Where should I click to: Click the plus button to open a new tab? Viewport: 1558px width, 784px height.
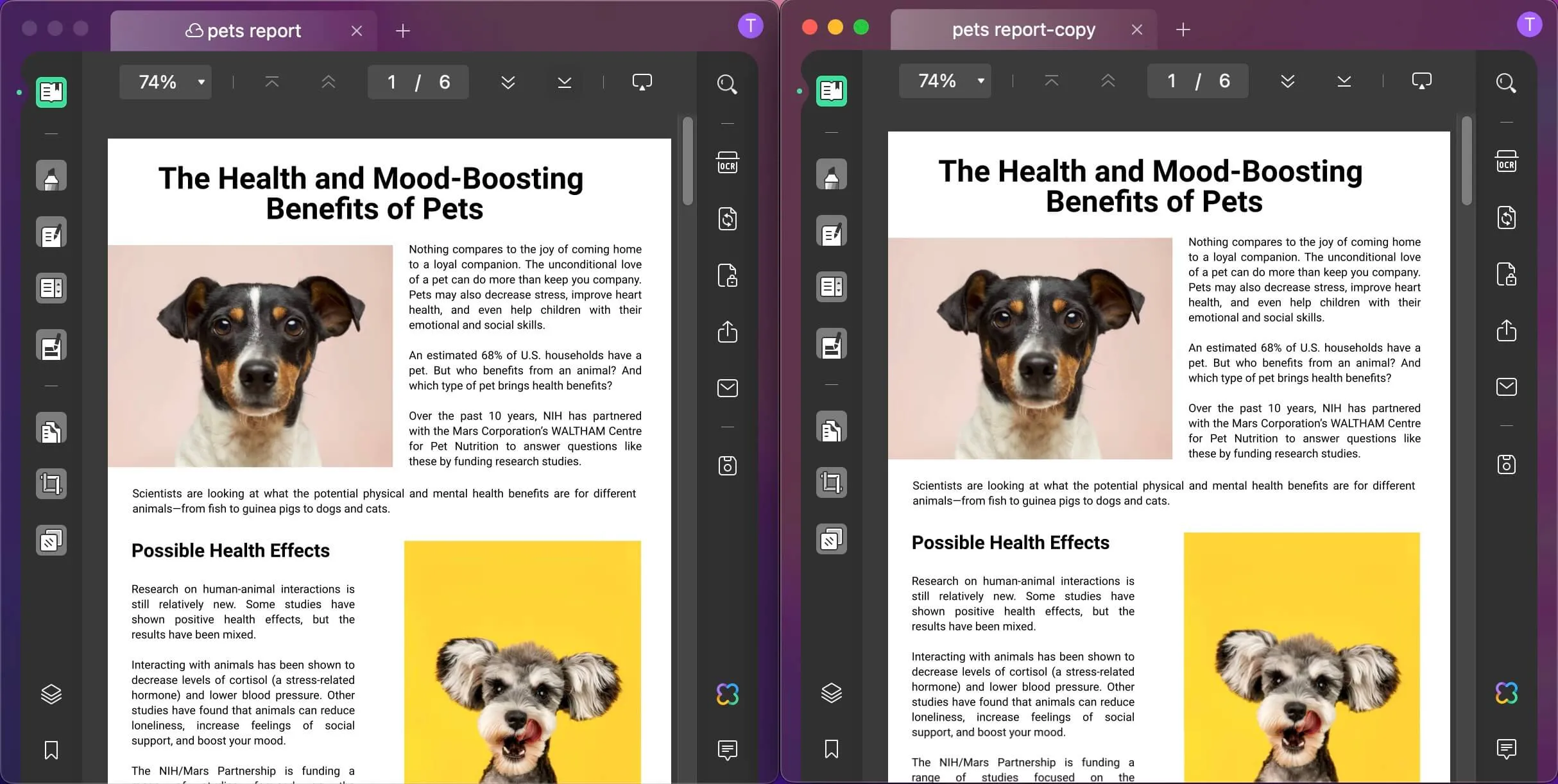point(403,30)
